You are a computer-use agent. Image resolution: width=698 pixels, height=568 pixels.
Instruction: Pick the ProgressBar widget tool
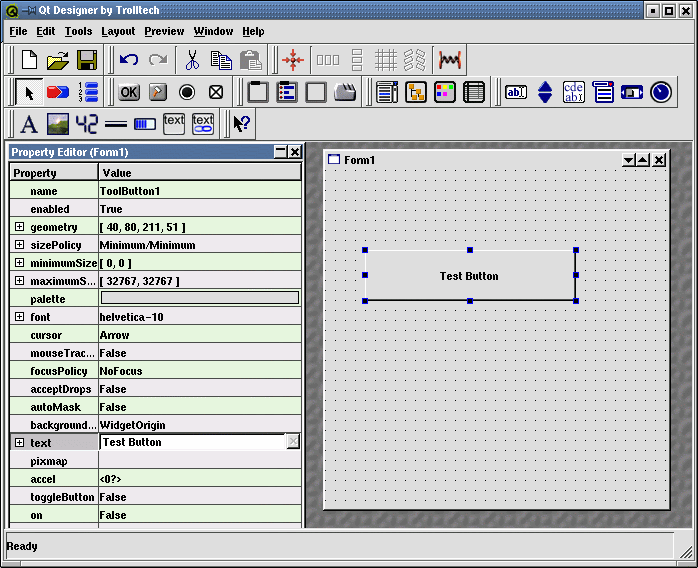click(145, 124)
